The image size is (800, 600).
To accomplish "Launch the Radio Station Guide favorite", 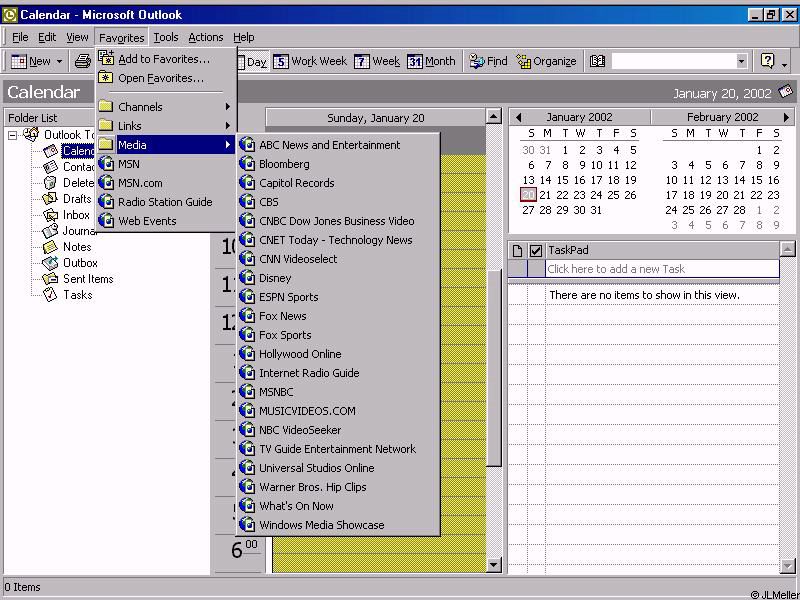I will [165, 202].
